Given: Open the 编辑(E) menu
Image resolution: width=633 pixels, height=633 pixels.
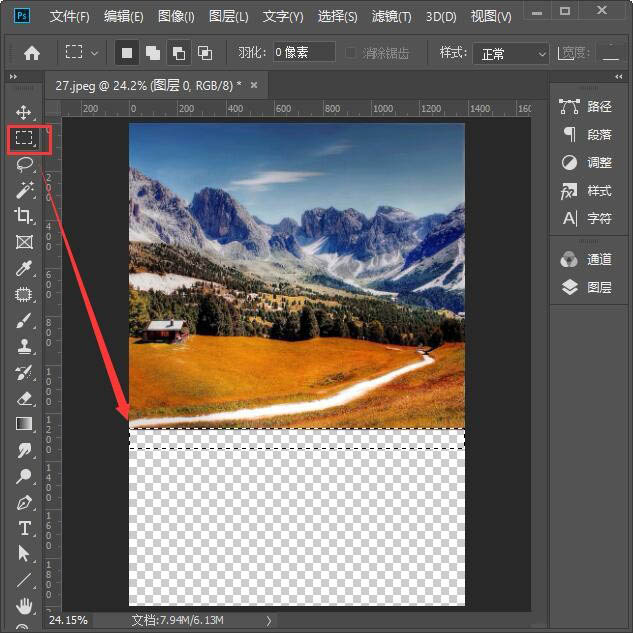Looking at the screenshot, I should click(x=124, y=17).
